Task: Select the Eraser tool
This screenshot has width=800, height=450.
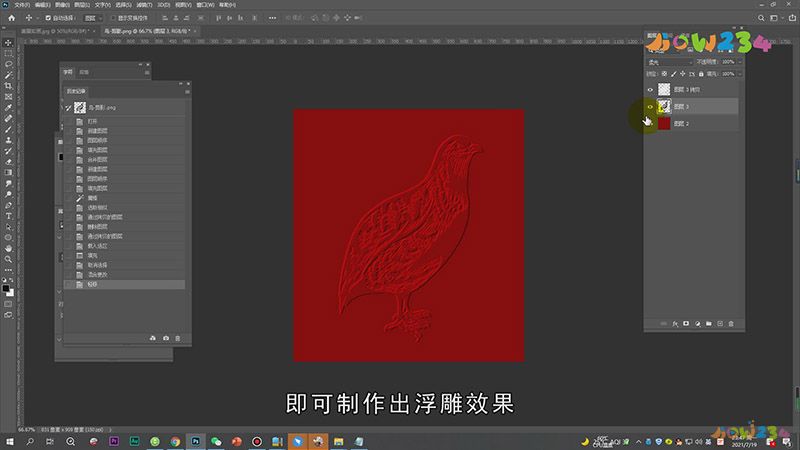Action: [8, 162]
